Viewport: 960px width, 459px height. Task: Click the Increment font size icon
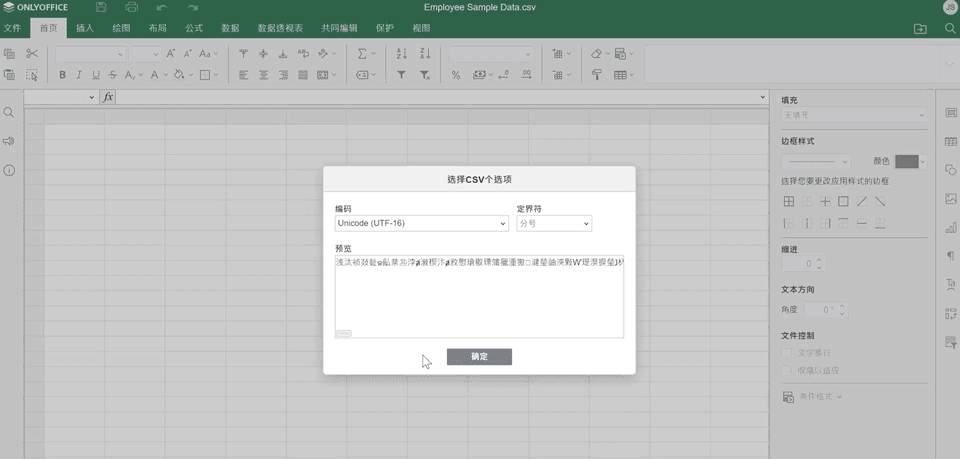[x=171, y=54]
